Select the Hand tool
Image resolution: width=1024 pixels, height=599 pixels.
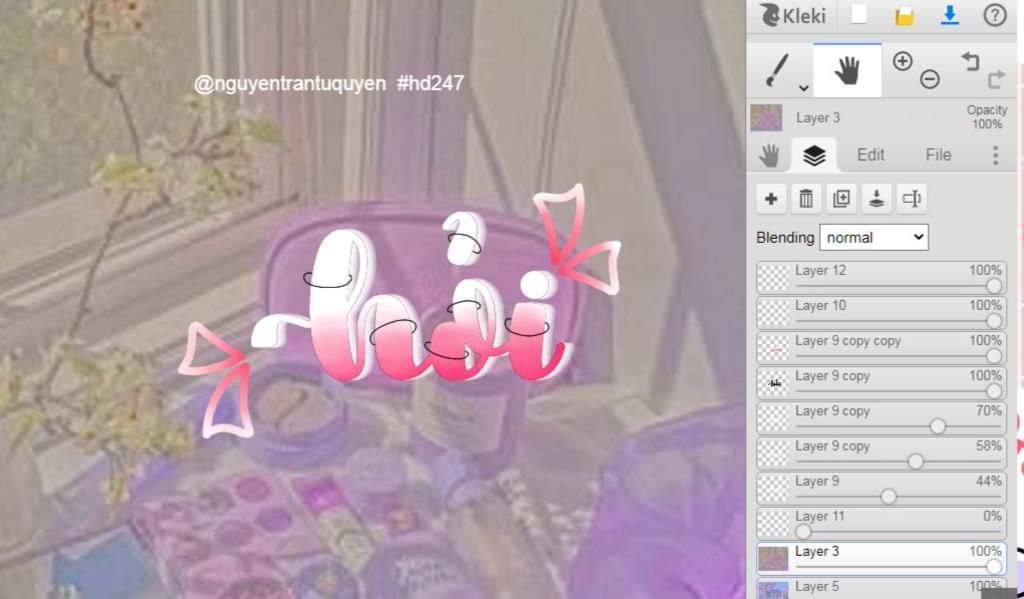click(847, 71)
